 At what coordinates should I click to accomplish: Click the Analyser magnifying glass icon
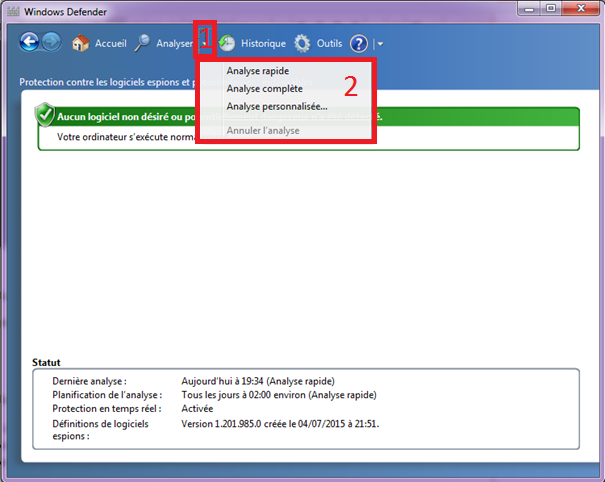(x=142, y=43)
